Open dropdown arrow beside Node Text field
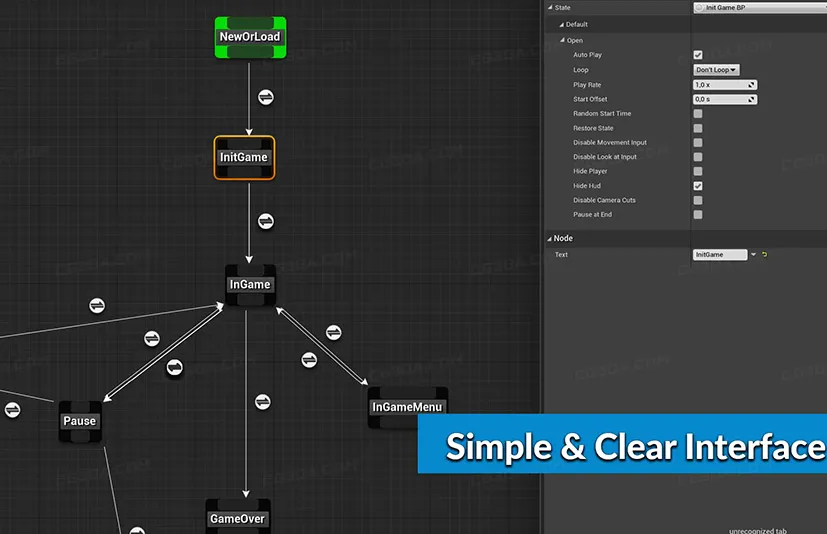This screenshot has width=827, height=534. pyautogui.click(x=754, y=254)
